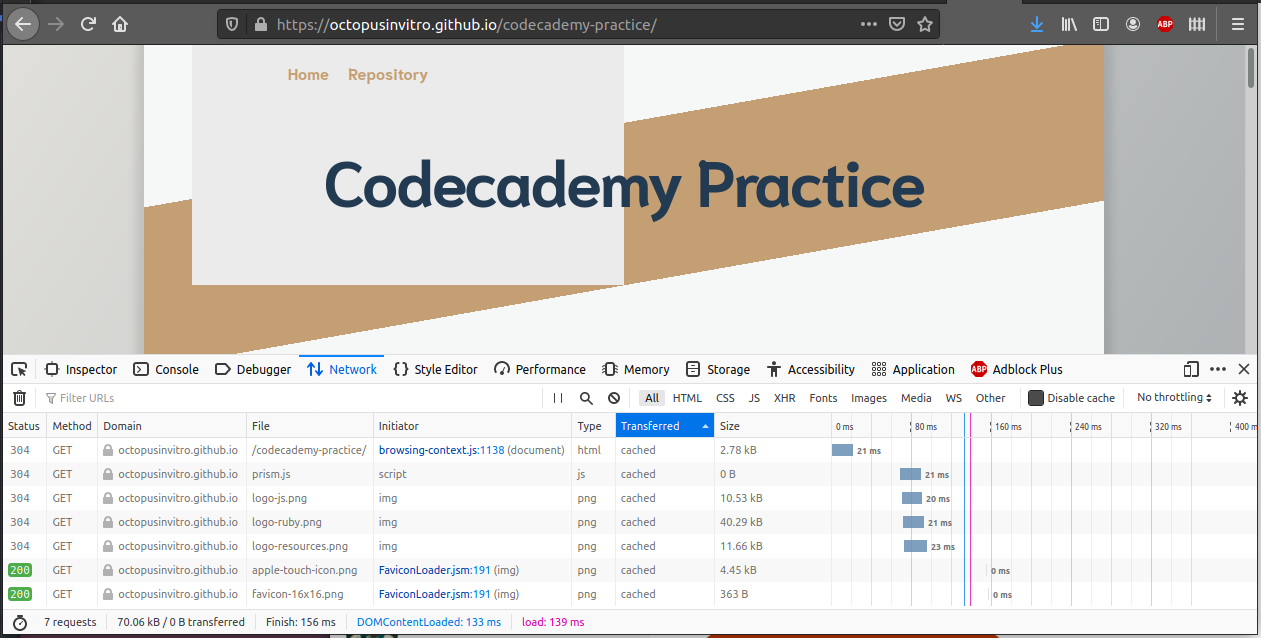1261x638 pixels.
Task: Sort requests by Method column
Action: click(72, 426)
